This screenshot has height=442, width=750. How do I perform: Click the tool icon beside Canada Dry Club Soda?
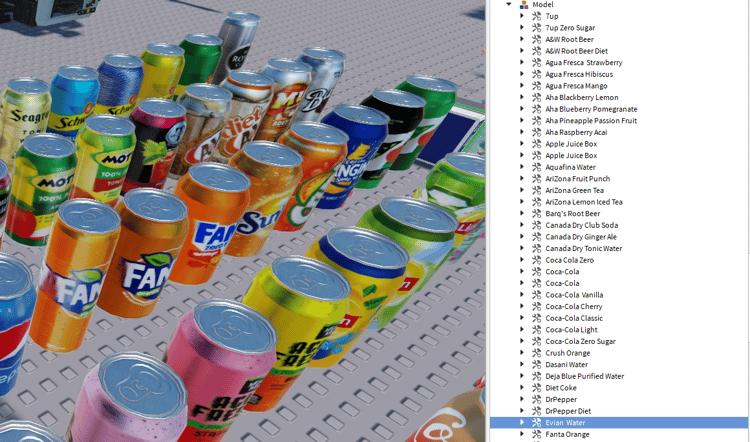(537, 225)
